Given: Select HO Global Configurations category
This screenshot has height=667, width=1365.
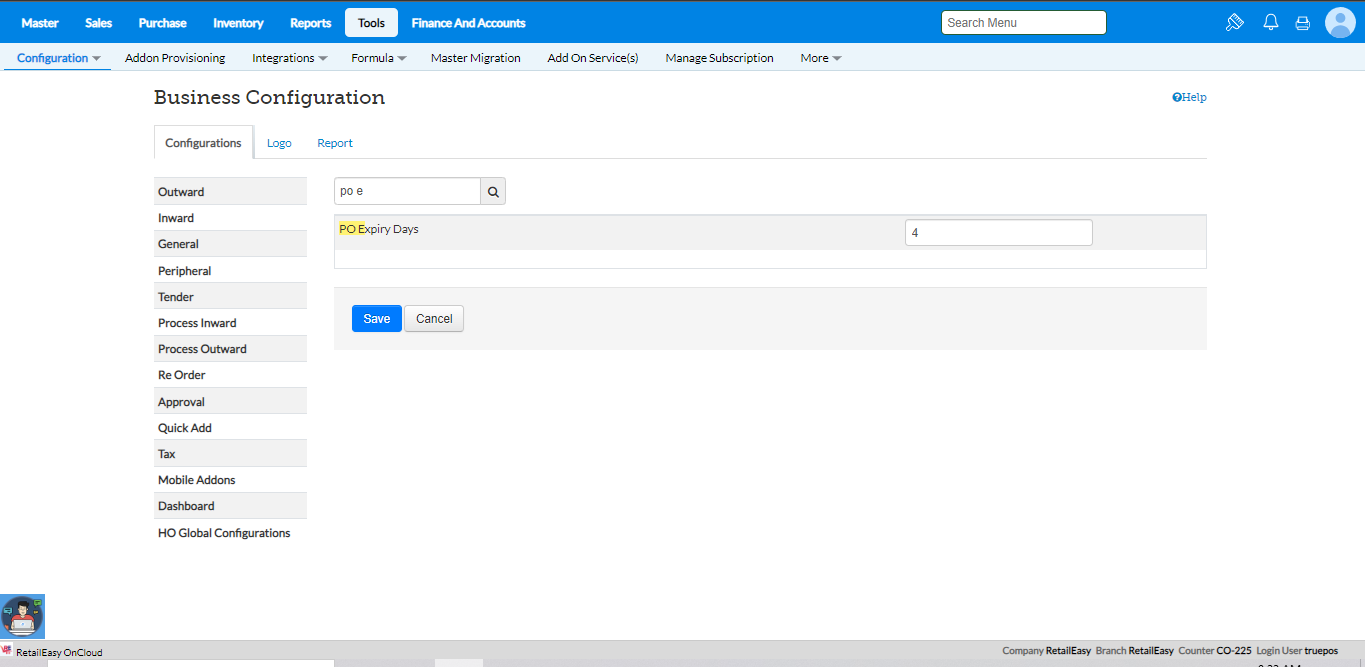Looking at the screenshot, I should [x=230, y=533].
